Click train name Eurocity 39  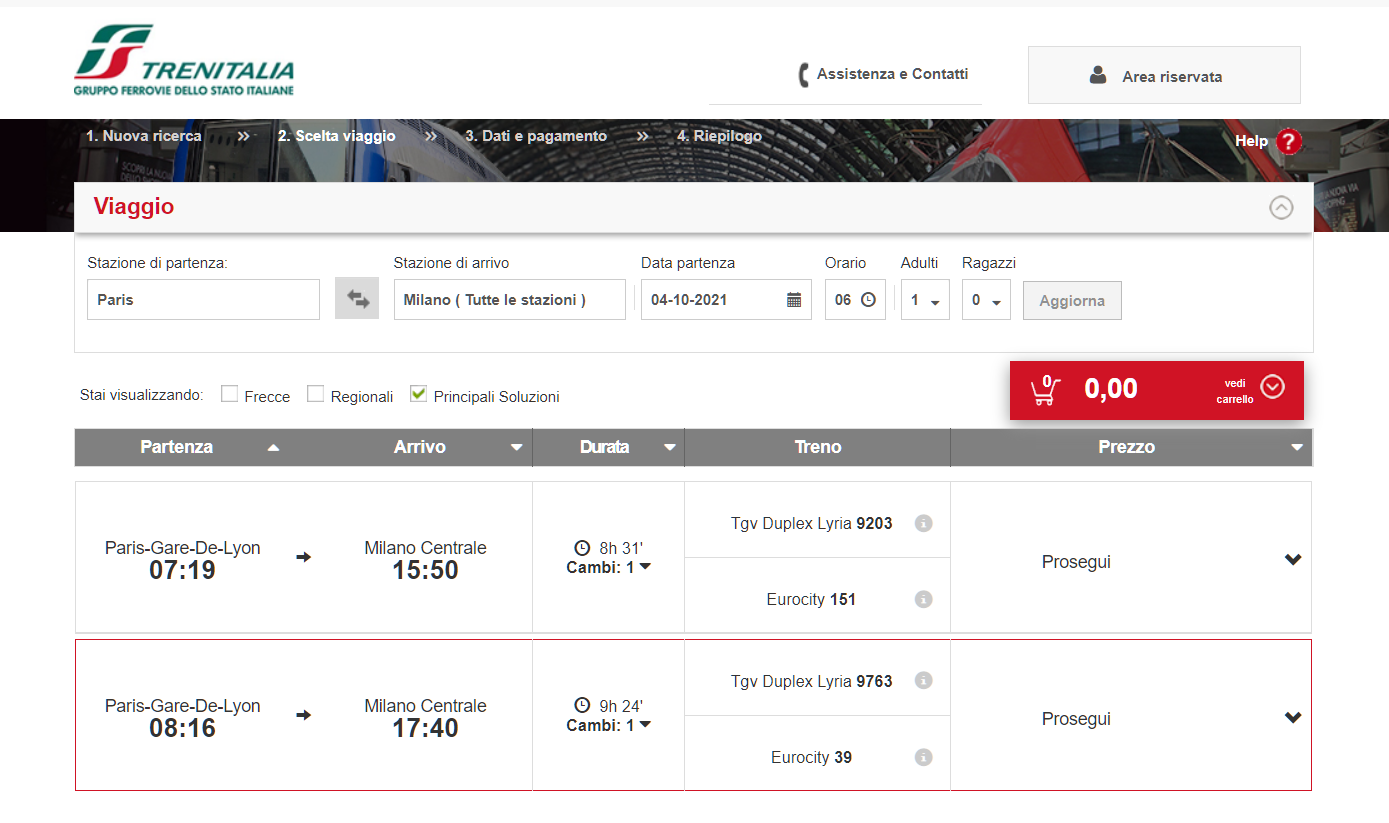click(811, 757)
